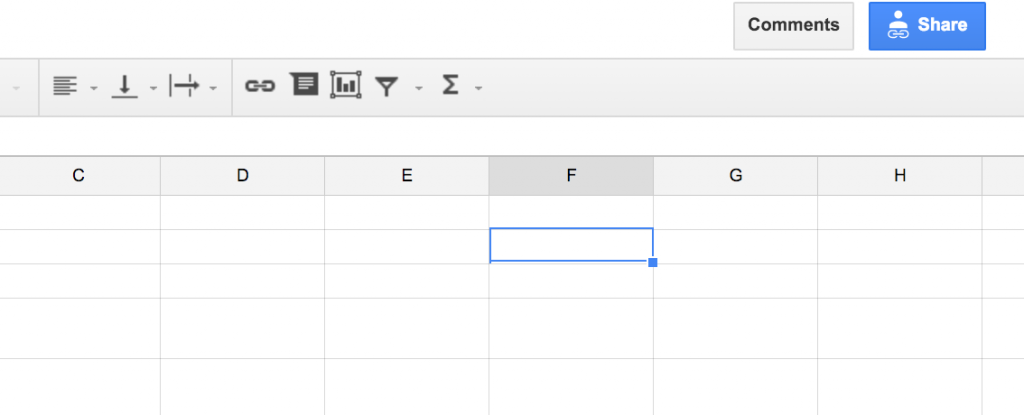The image size is (1024, 415).
Task: Click the horizontal align icon
Action: [x=65, y=86]
